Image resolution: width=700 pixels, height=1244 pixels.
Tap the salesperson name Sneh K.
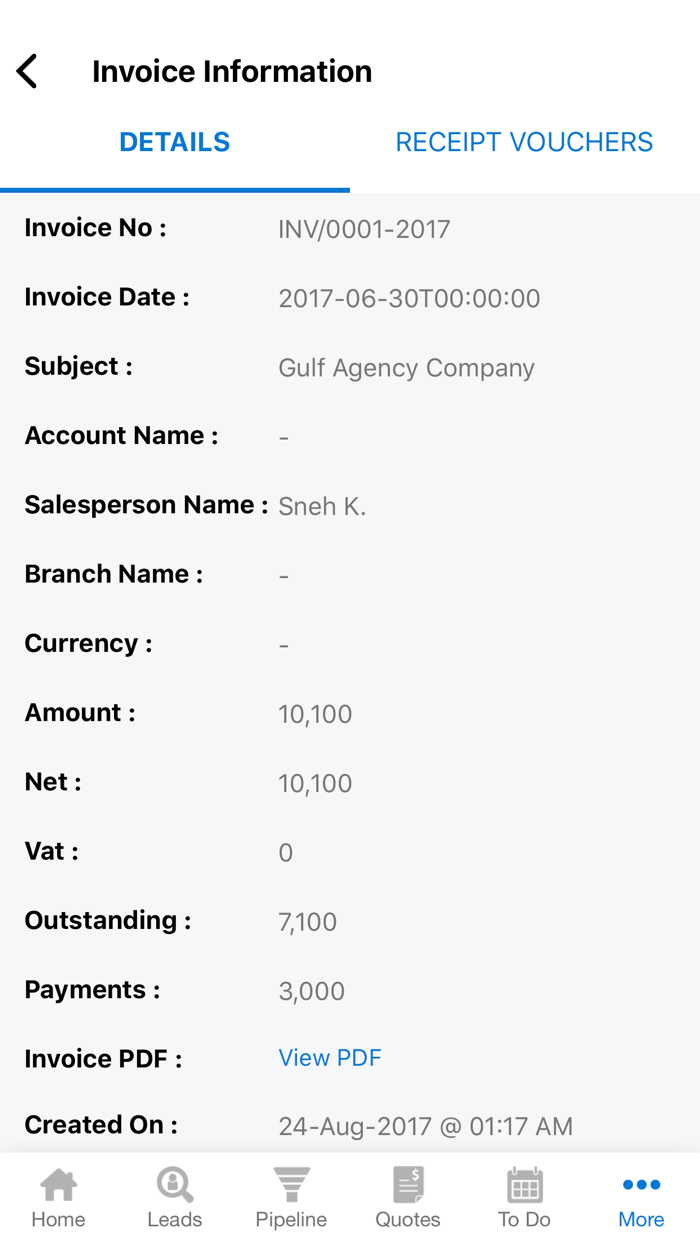pyautogui.click(x=322, y=506)
